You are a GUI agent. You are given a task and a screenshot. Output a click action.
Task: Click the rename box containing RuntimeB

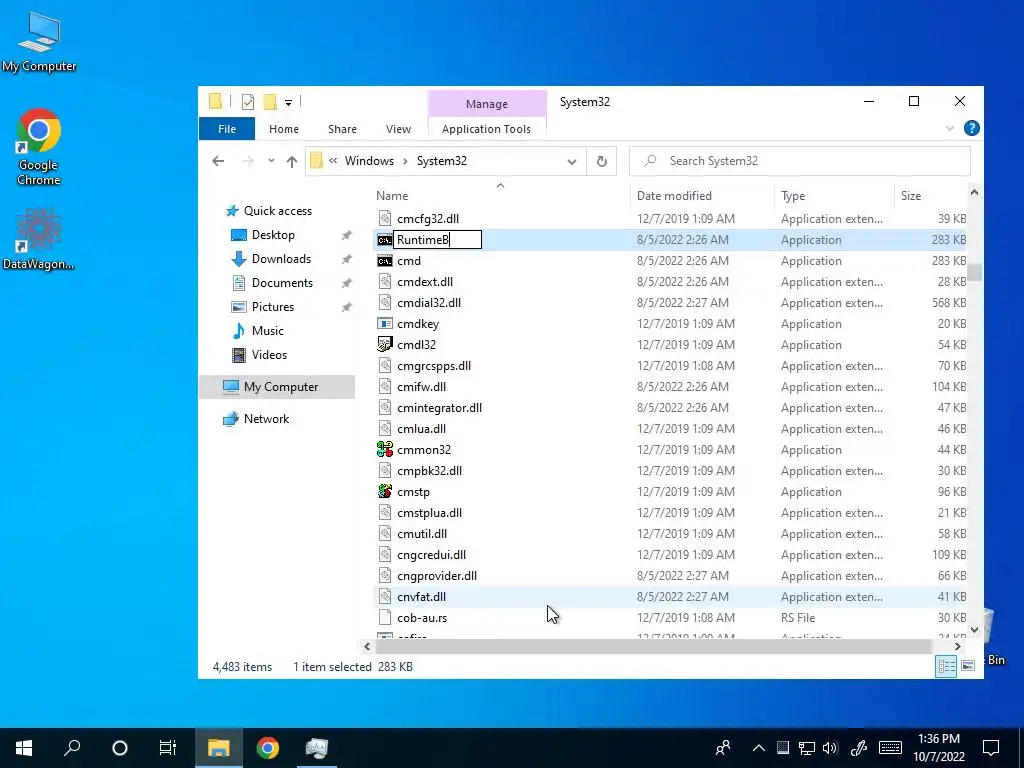point(437,240)
